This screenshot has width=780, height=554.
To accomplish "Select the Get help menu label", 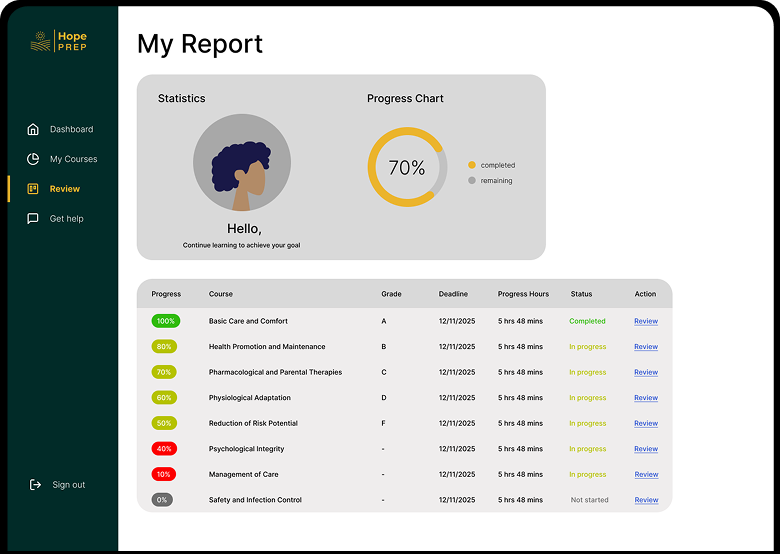I will pyautogui.click(x=67, y=219).
